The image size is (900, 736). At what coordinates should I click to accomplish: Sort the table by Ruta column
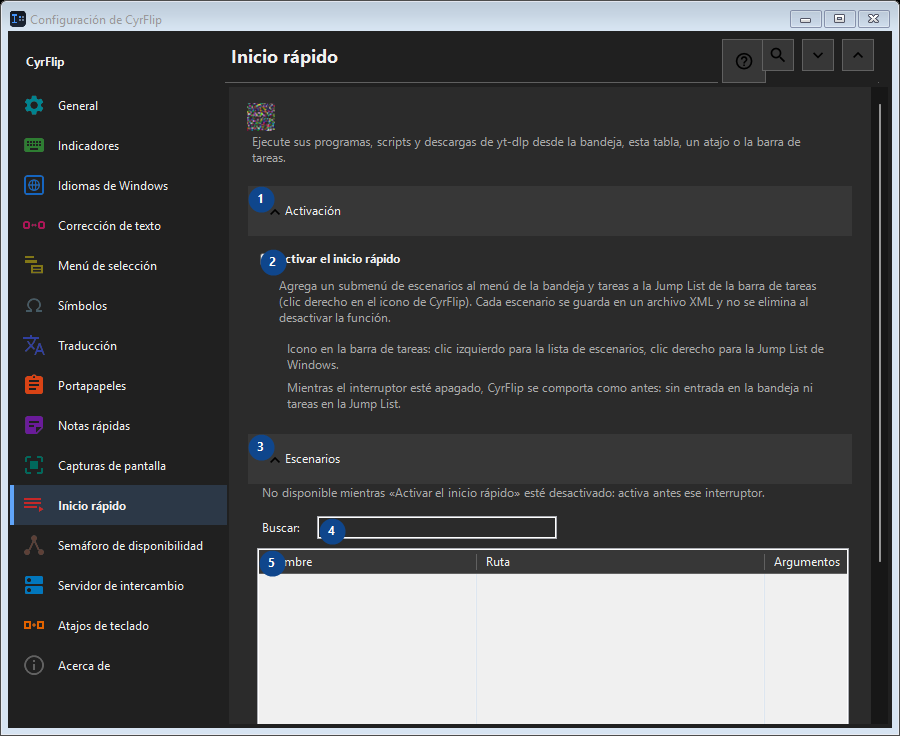coord(620,562)
